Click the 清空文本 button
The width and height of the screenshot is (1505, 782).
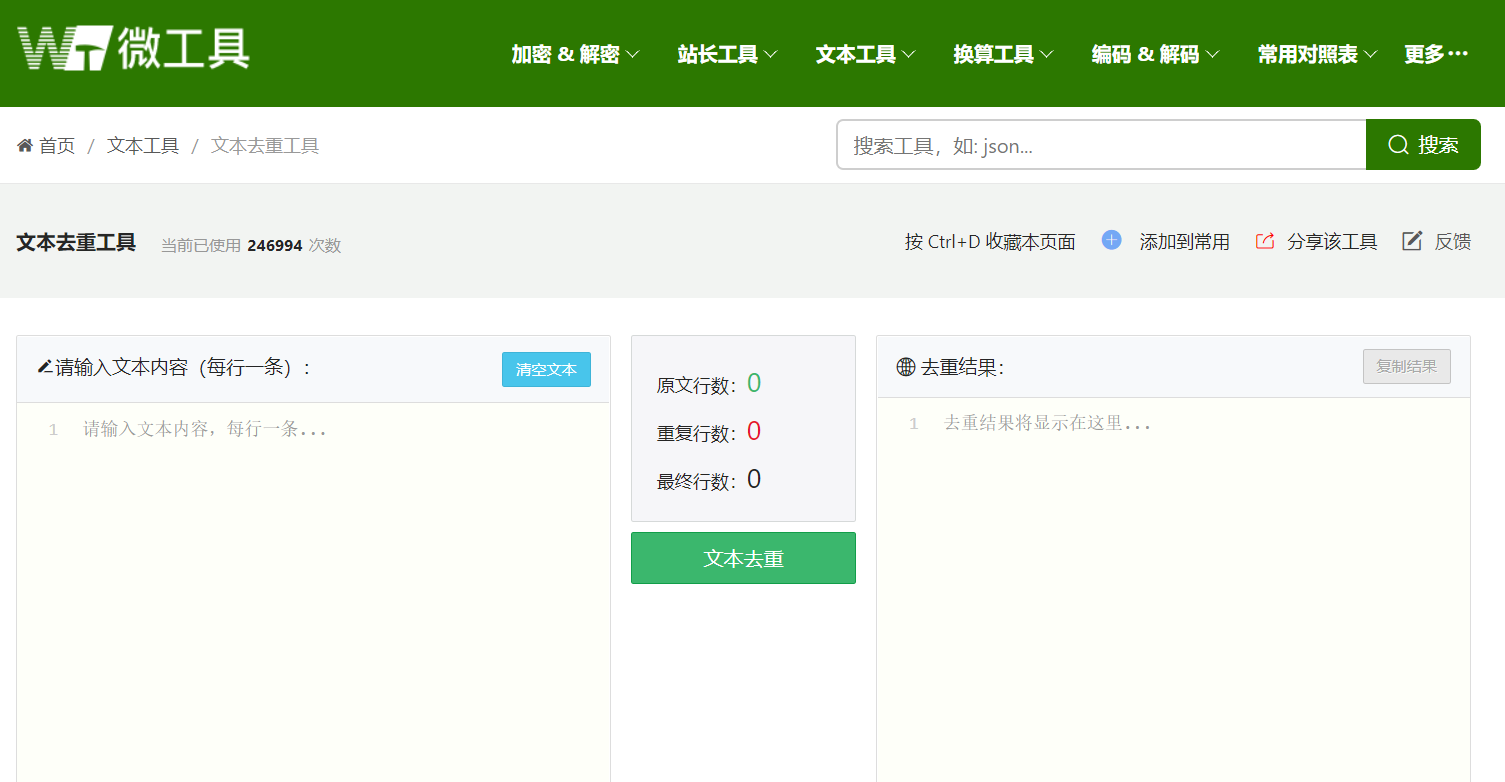546,369
